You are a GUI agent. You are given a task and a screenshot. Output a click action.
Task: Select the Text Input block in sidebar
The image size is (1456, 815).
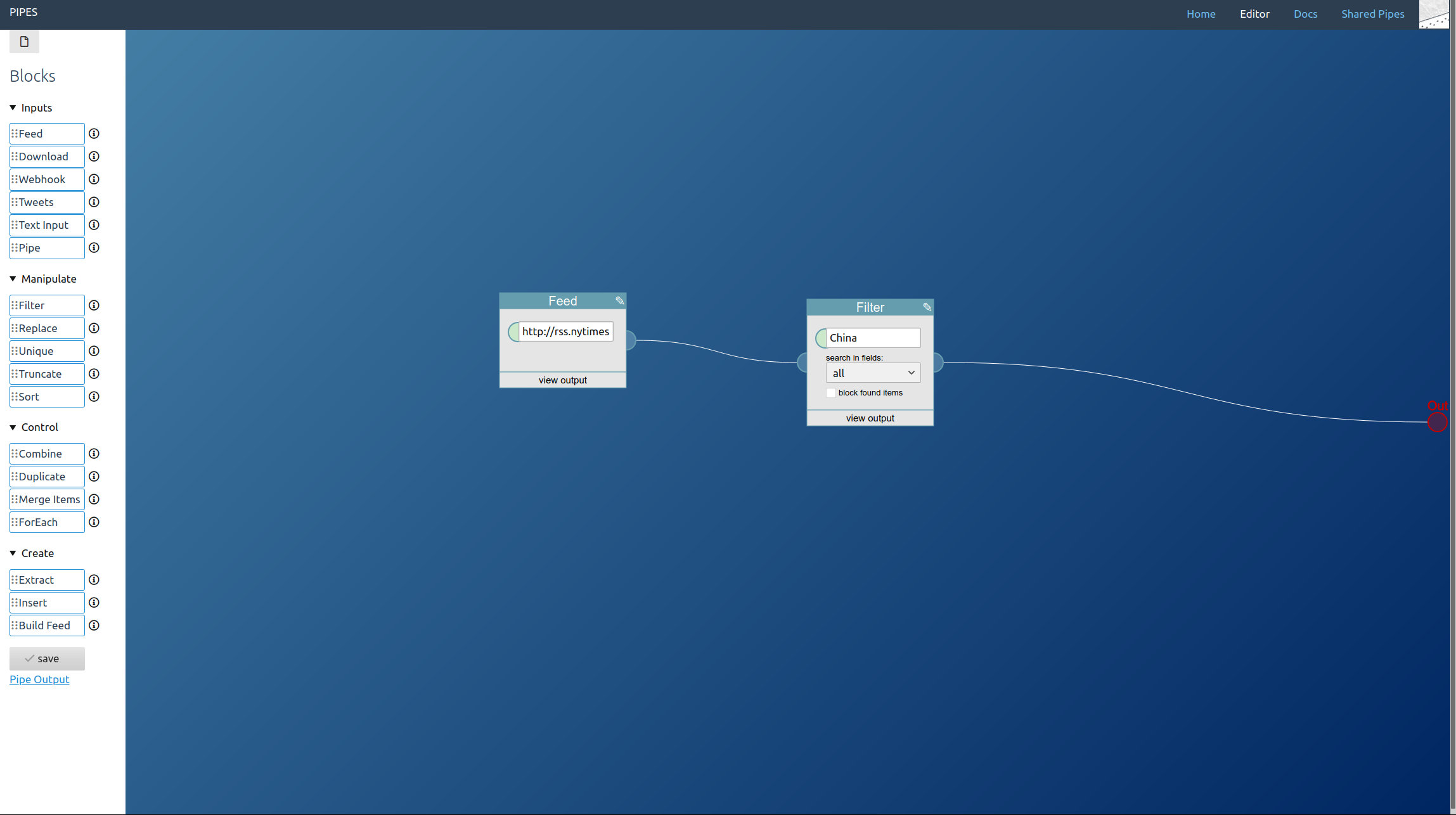47,225
